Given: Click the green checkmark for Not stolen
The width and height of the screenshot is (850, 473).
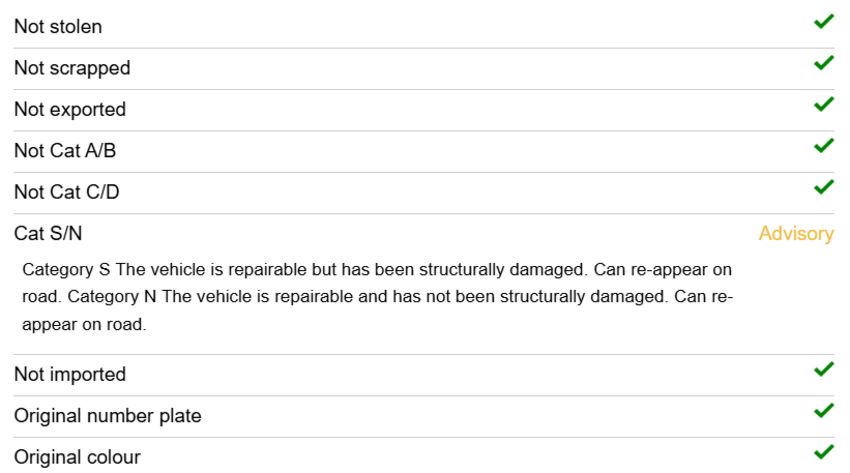Looking at the screenshot, I should 823,22.
